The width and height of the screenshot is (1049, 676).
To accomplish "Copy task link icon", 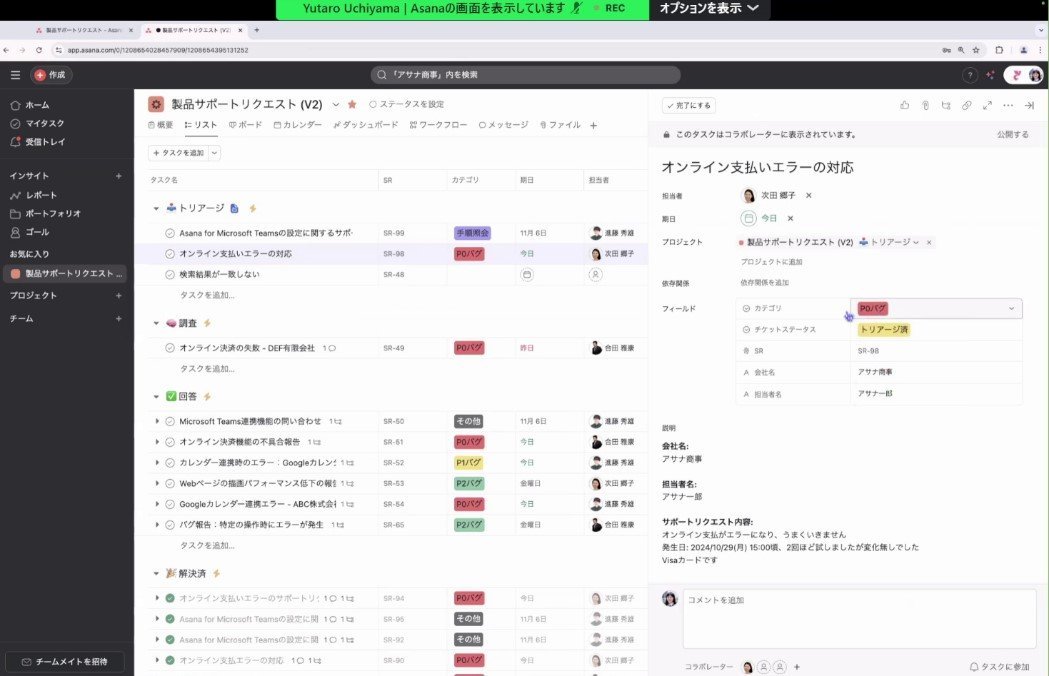I will [x=967, y=105].
